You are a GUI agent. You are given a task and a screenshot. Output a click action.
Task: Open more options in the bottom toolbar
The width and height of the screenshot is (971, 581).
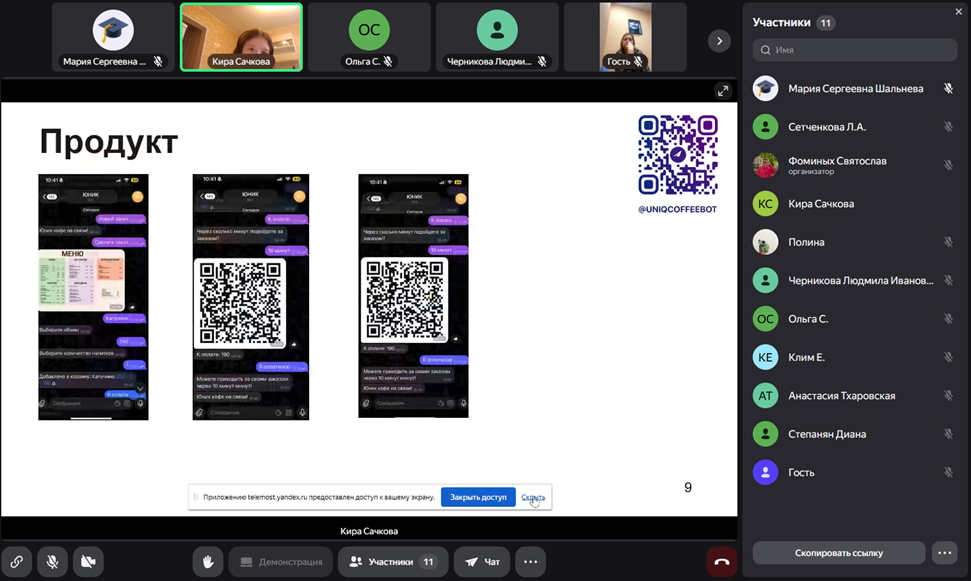tap(531, 562)
